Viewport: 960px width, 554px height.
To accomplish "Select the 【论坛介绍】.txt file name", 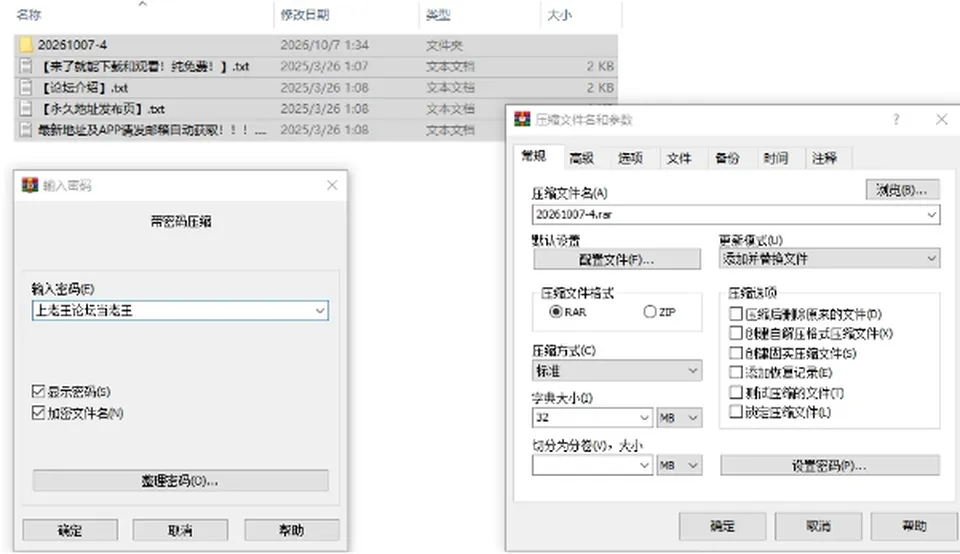I will click(x=83, y=88).
